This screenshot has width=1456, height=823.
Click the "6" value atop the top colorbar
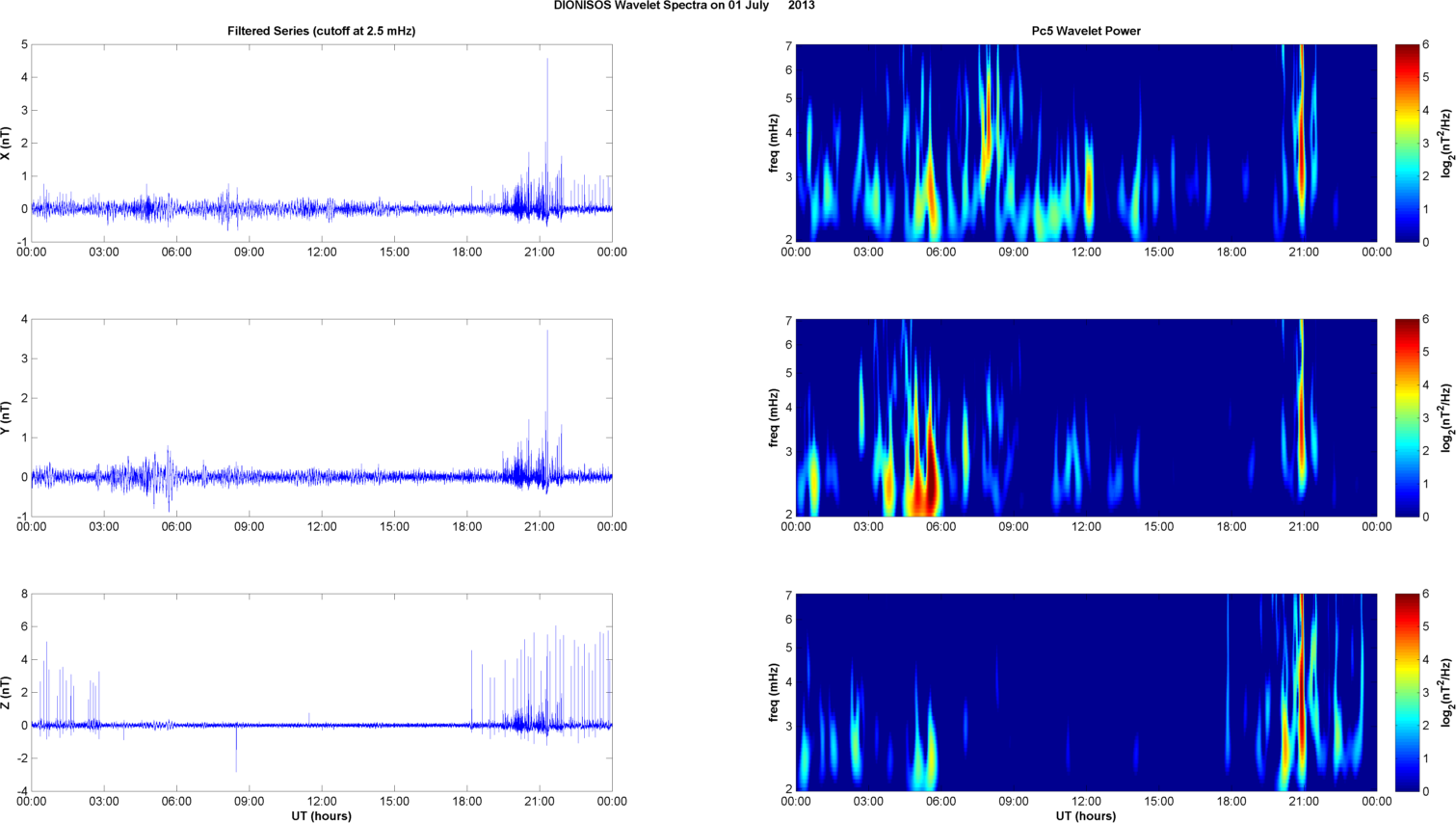pyautogui.click(x=1426, y=45)
